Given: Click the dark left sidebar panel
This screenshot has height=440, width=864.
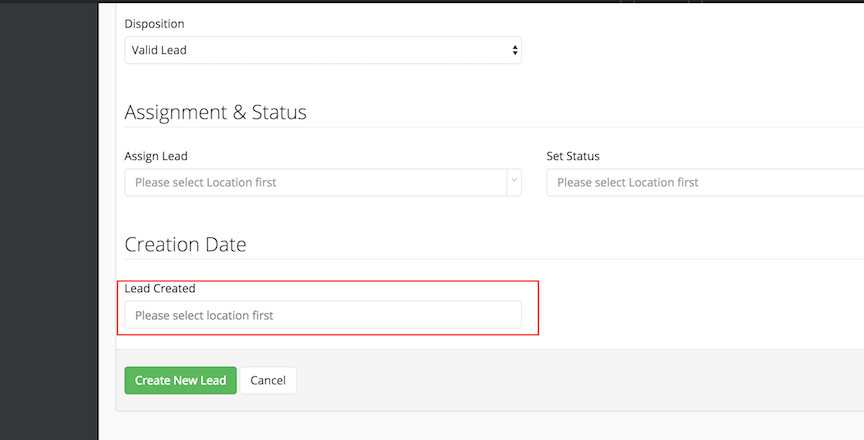Looking at the screenshot, I should (48, 220).
